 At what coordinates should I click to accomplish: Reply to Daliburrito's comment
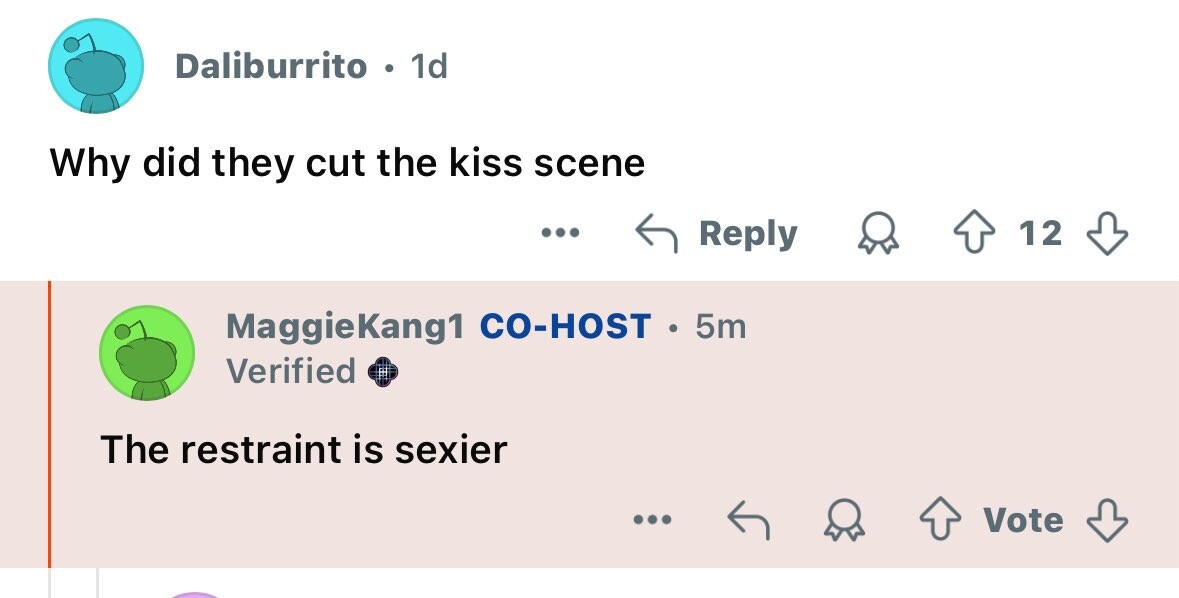pos(717,234)
